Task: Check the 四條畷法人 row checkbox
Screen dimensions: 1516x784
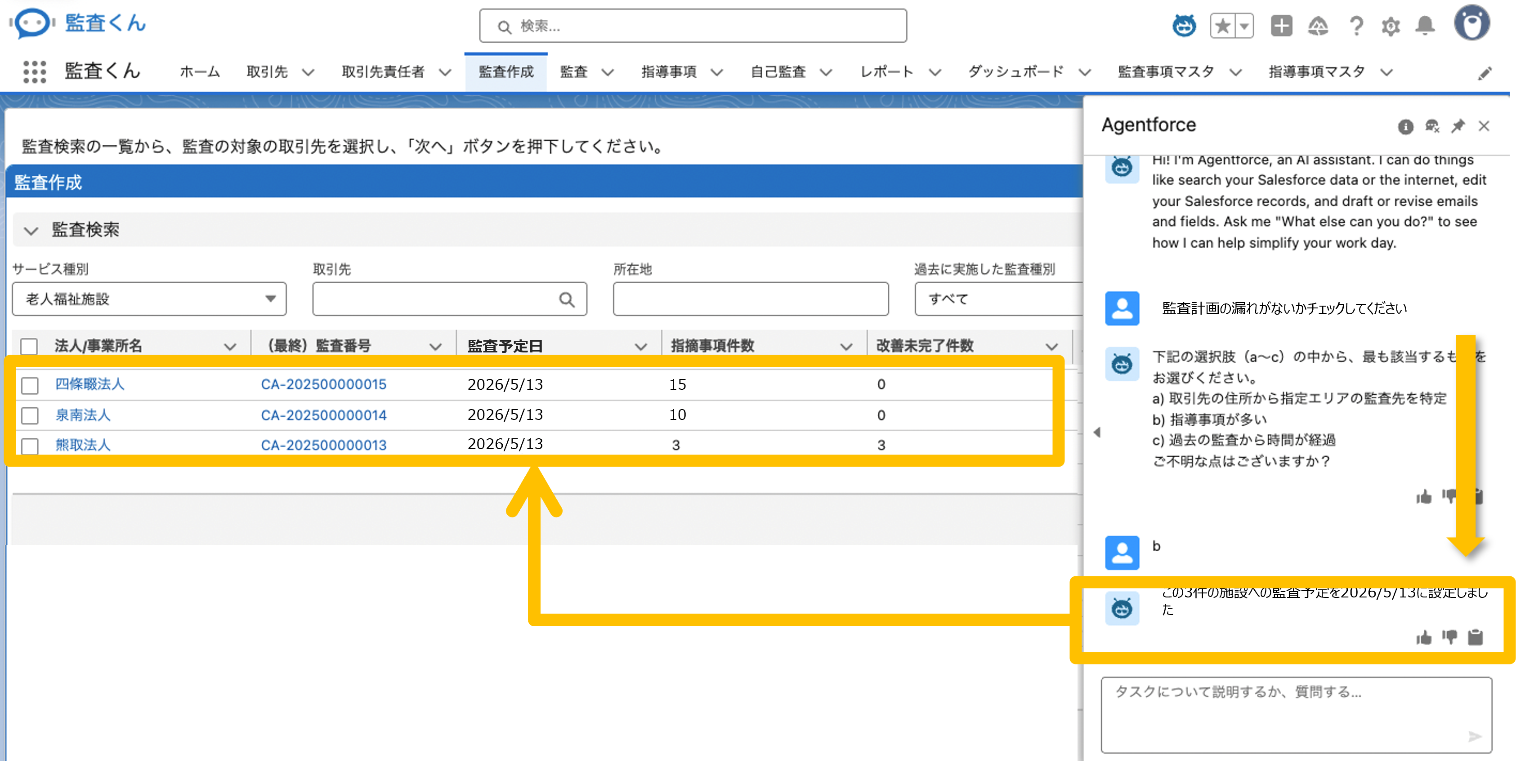Action: [29, 385]
